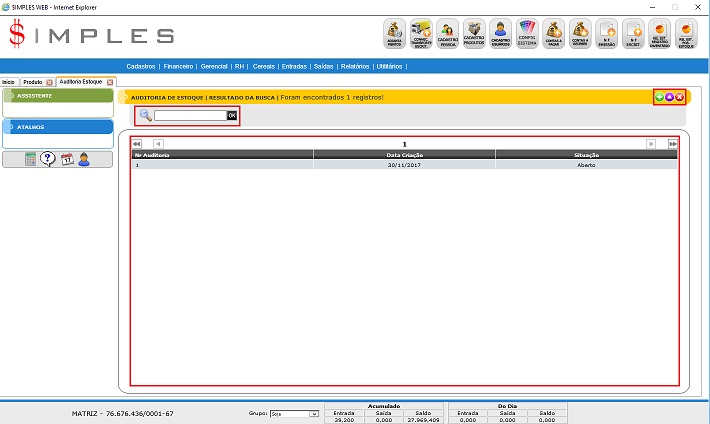Screen dimensions: 710x424
Task: Click the green add record button
Action: tap(659, 97)
